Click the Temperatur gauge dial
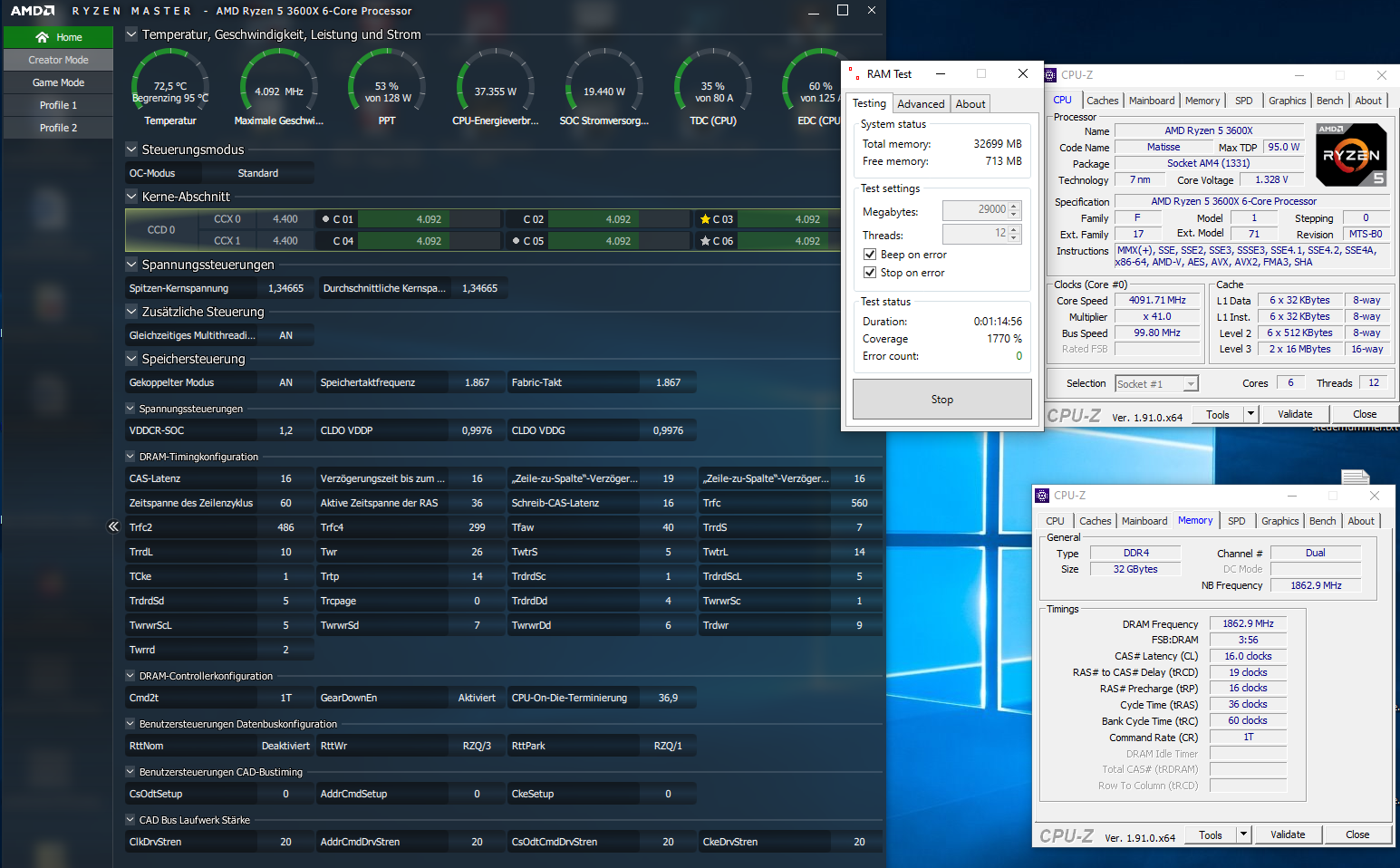 [x=169, y=86]
